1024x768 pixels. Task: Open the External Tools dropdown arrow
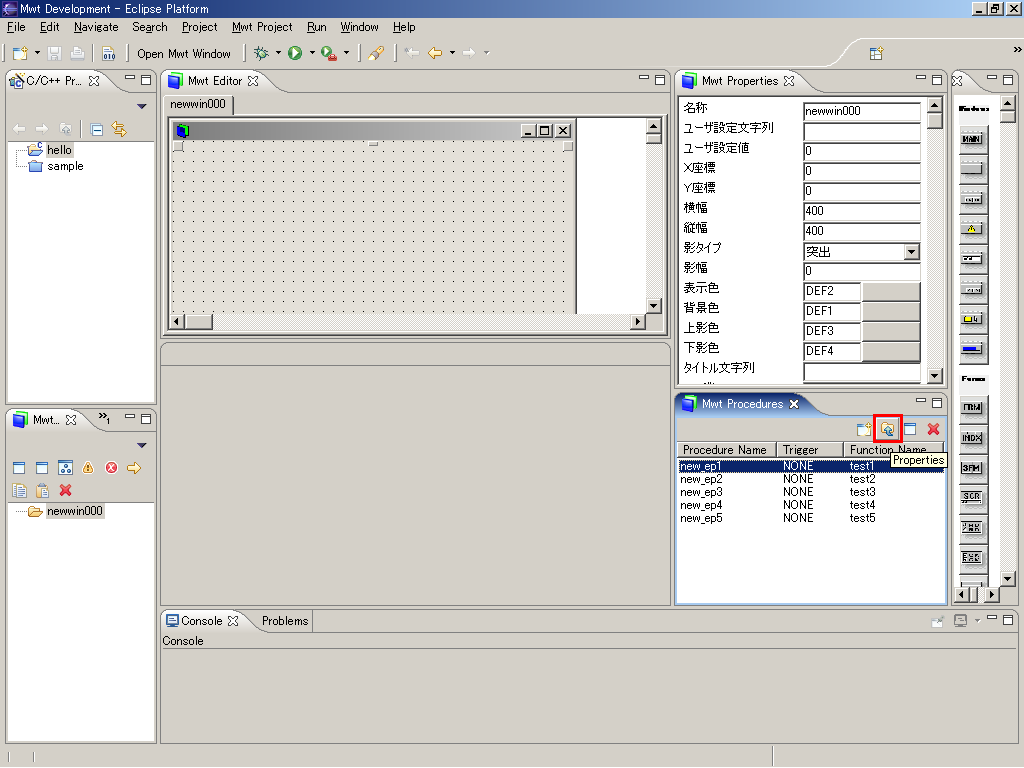click(x=346, y=53)
